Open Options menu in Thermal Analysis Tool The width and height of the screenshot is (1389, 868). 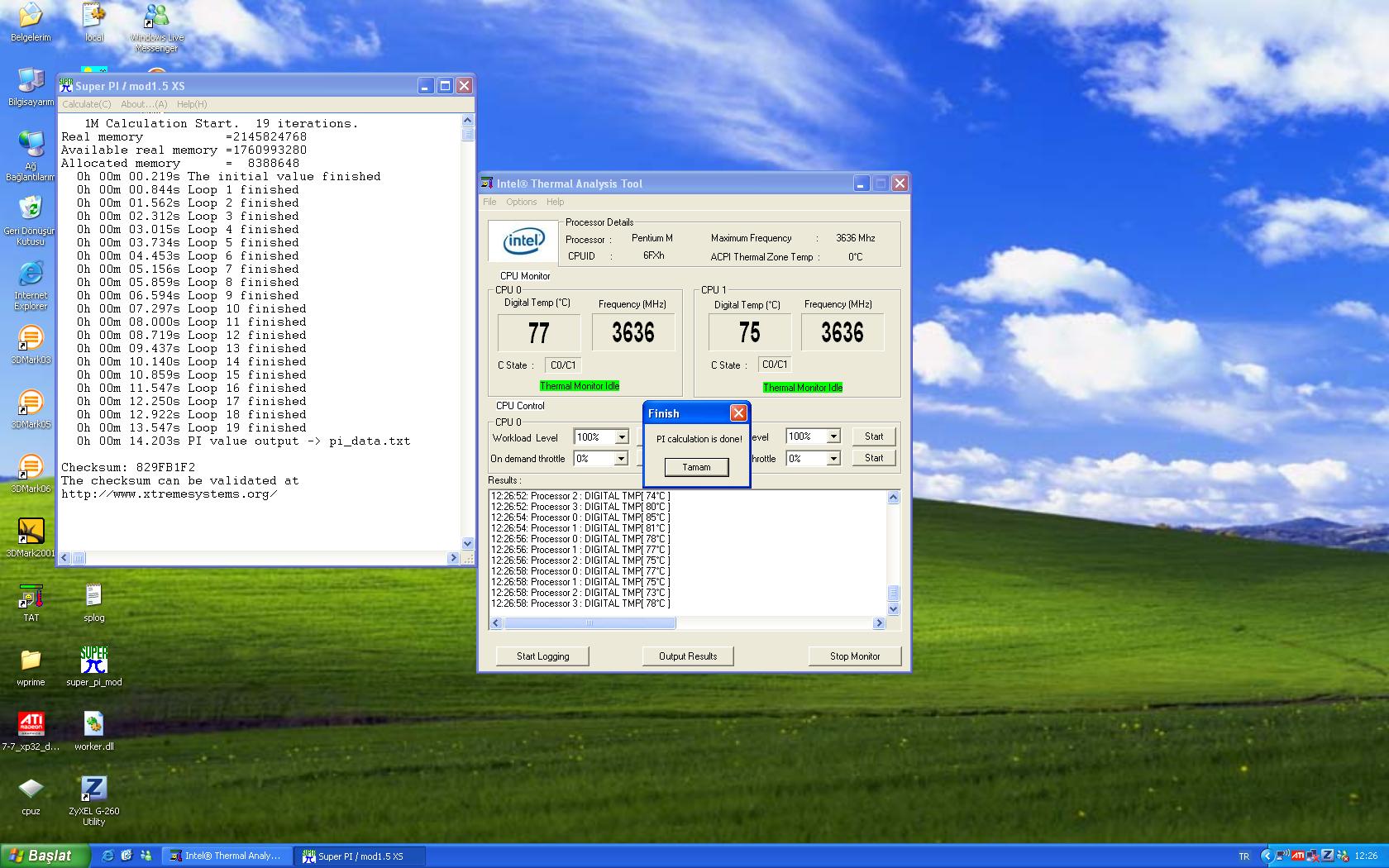coord(521,202)
